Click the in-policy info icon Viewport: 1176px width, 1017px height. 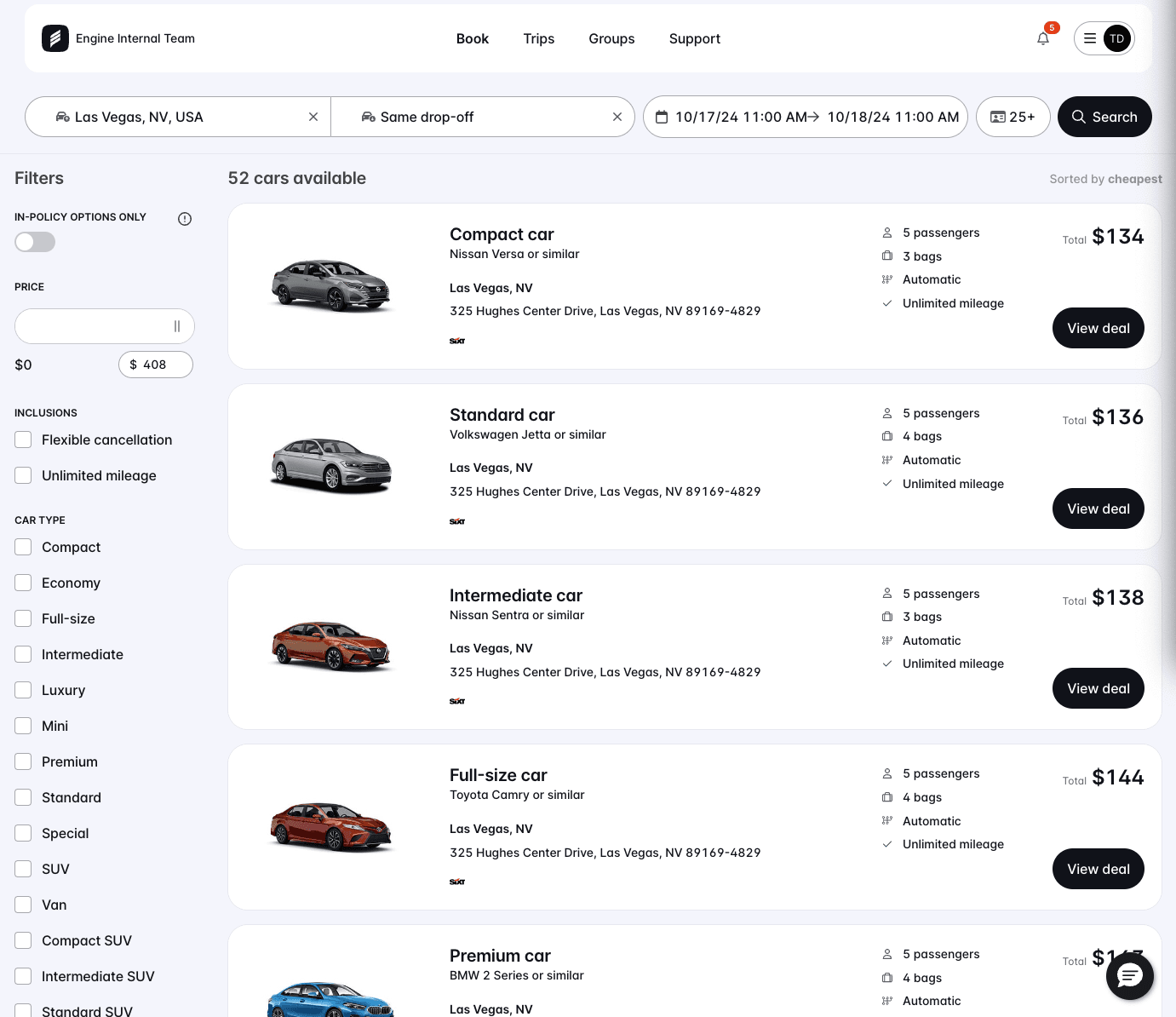pyautogui.click(x=185, y=219)
